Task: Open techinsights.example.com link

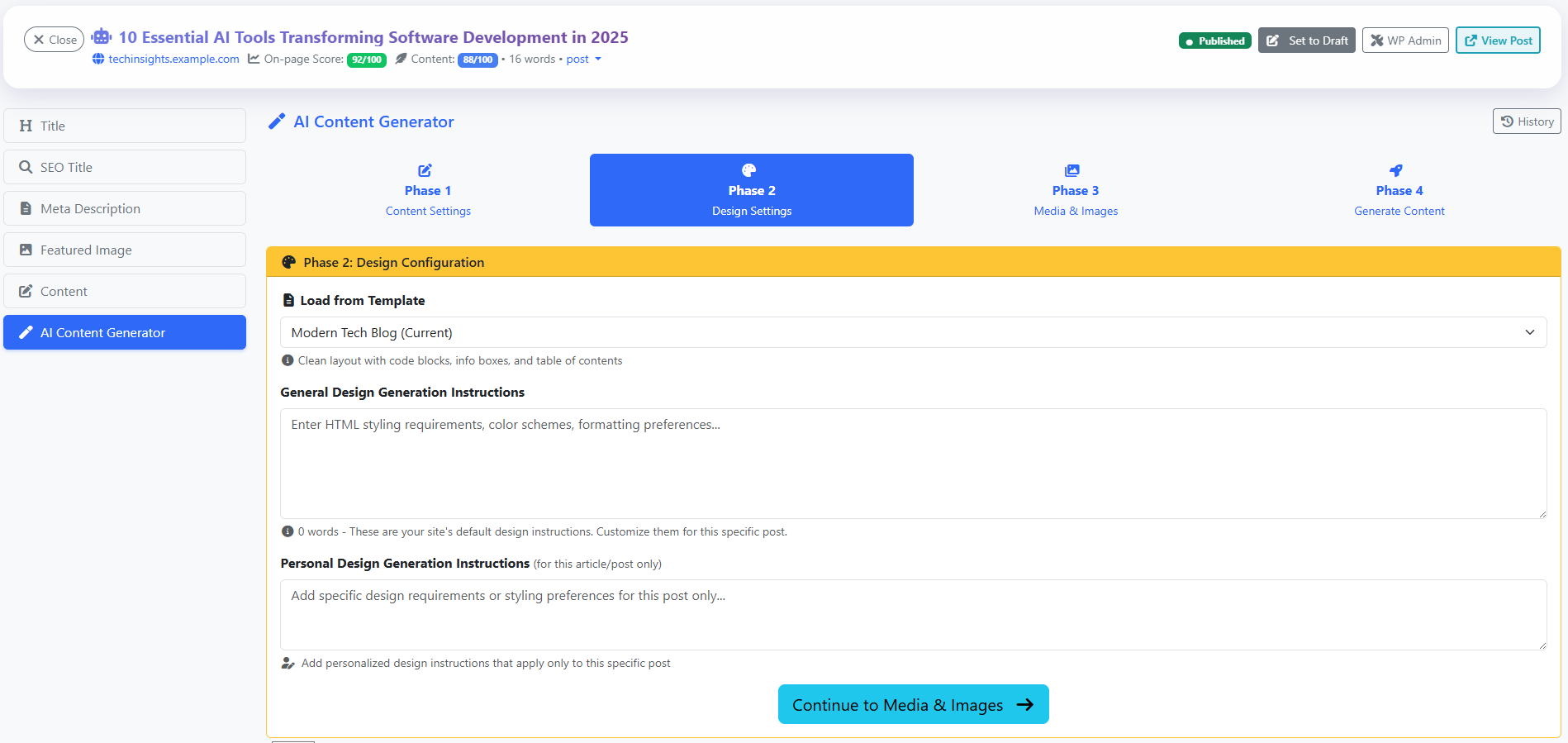Action: pos(173,59)
